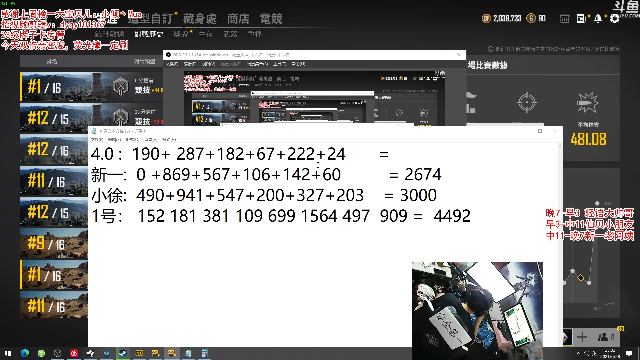This screenshot has height=360, width=640.
Task: Open the 商店 tab in PUBG menu
Action: [238, 19]
